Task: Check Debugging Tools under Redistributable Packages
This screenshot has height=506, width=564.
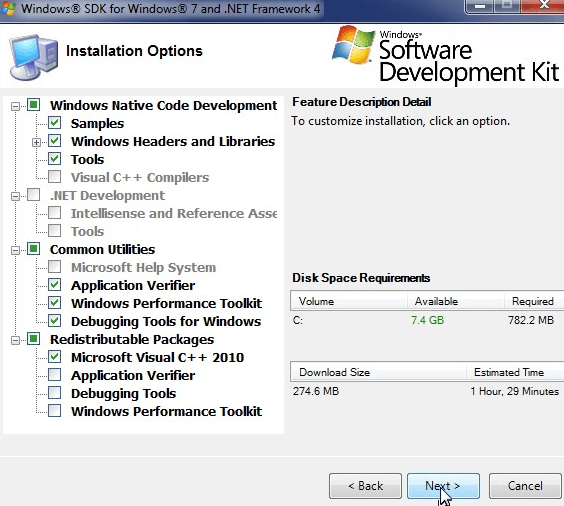Action: pyautogui.click(x=55, y=393)
